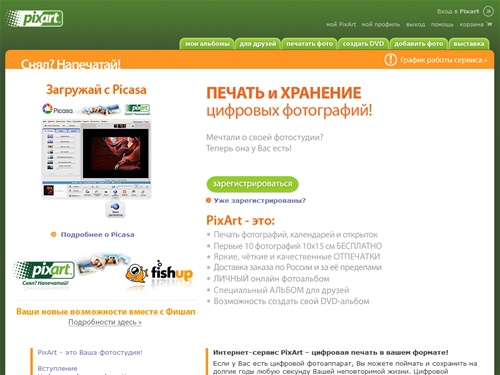Click Интернет-сервис PixArt bold heading
The width and height of the screenshot is (500, 375).
(x=331, y=352)
